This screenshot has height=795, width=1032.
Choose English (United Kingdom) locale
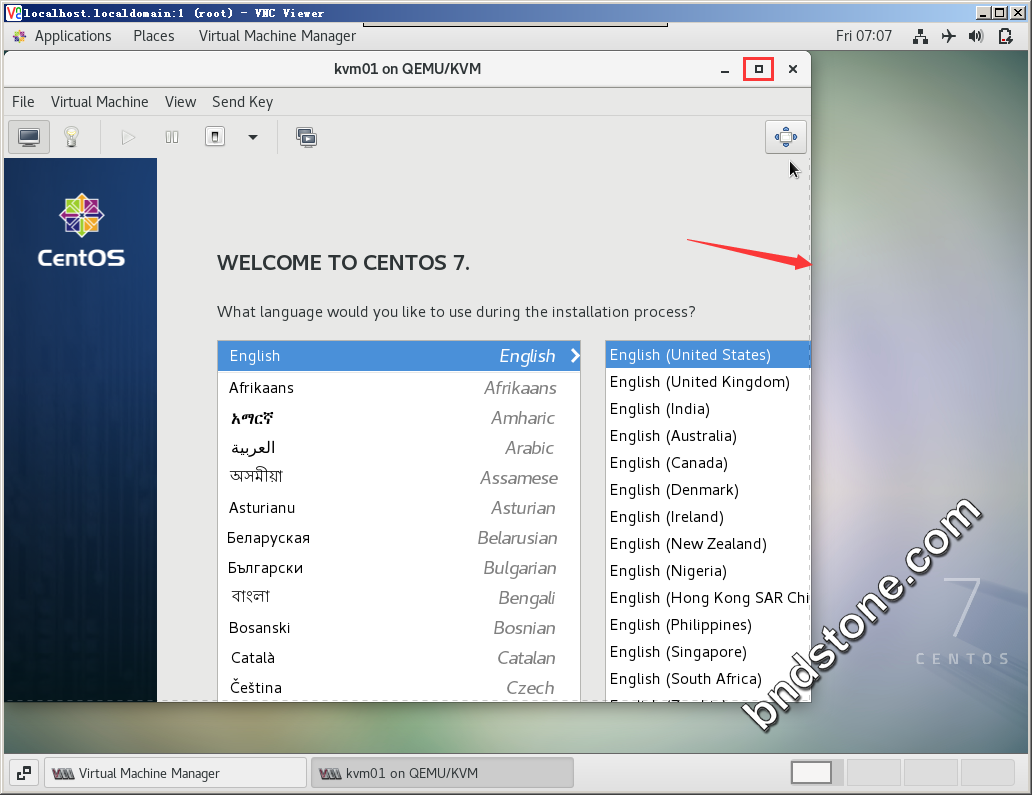[708, 382]
